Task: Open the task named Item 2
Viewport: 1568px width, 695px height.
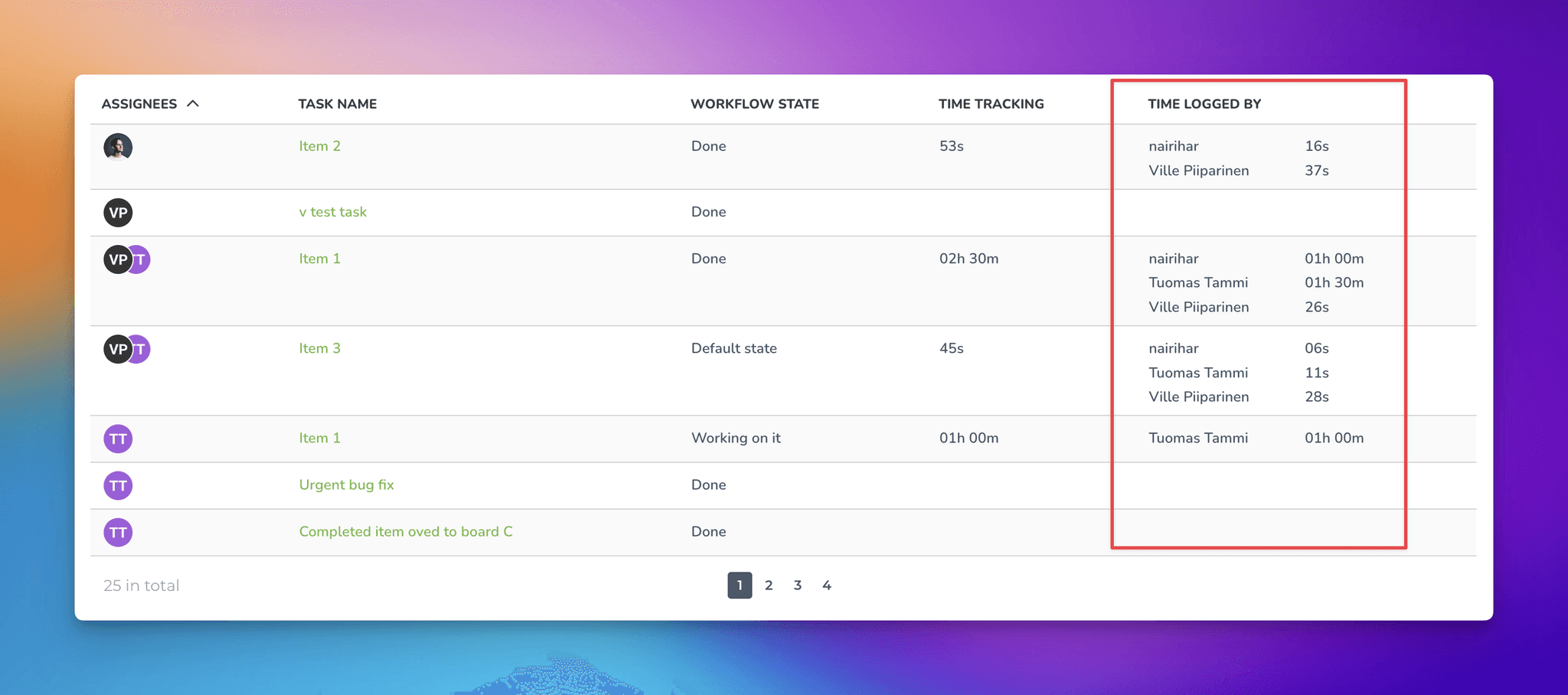Action: [x=320, y=146]
